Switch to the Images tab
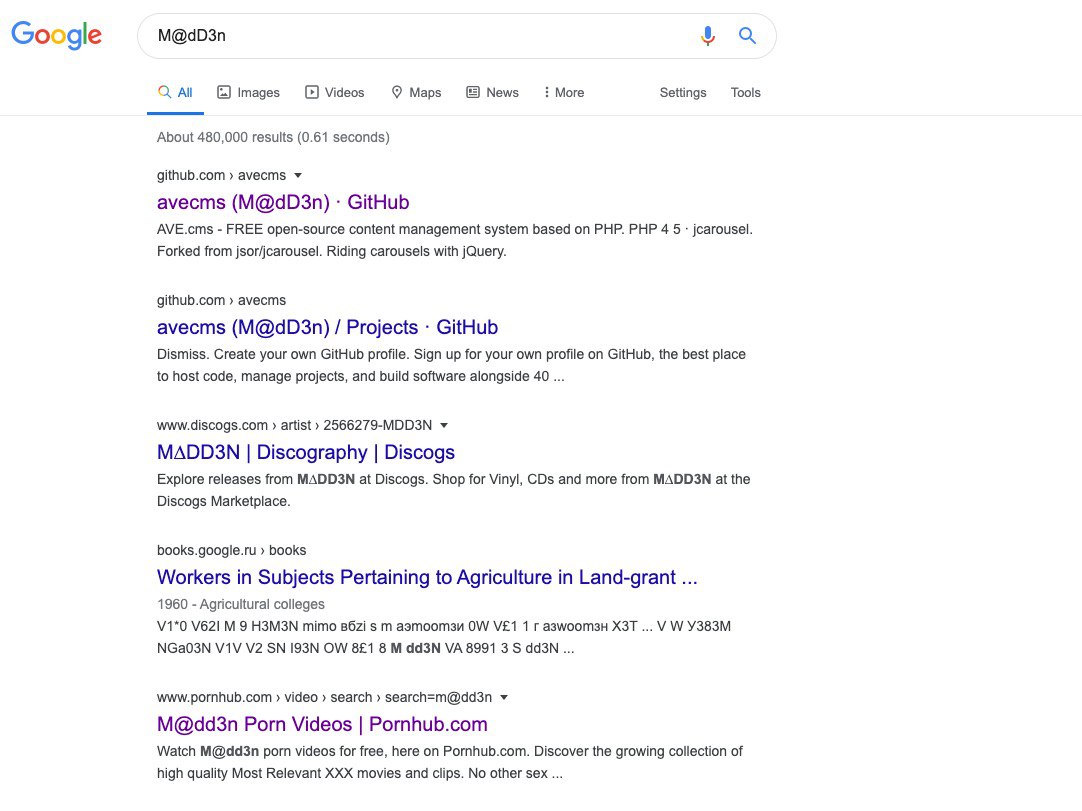This screenshot has width=1082, height=811. (248, 92)
